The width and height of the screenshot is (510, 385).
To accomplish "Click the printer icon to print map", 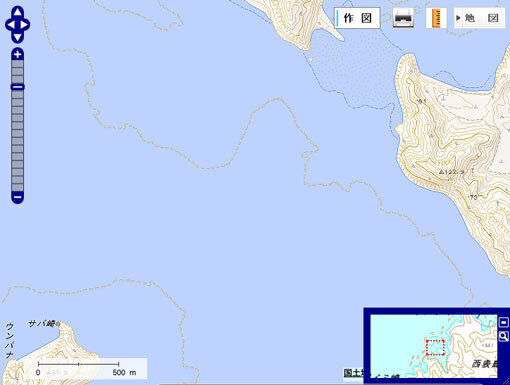I will 403,18.
